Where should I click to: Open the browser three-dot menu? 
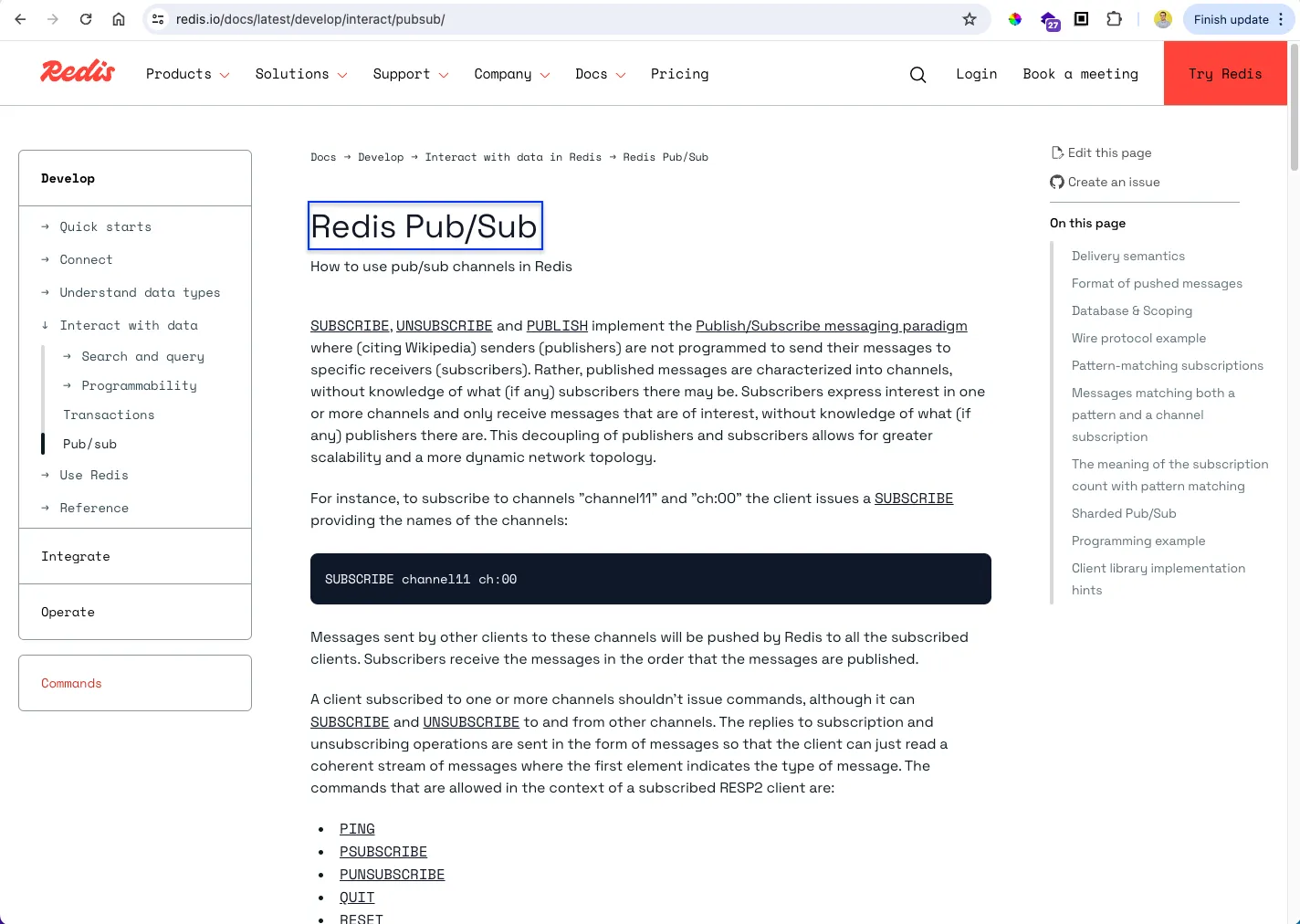point(1281,19)
